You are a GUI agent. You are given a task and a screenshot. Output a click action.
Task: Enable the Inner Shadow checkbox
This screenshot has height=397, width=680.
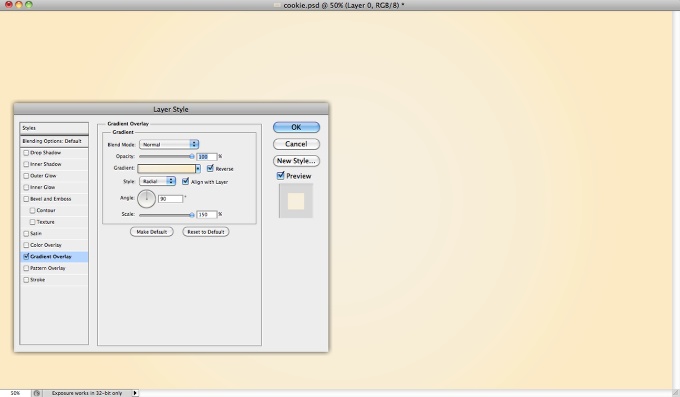click(x=26, y=164)
